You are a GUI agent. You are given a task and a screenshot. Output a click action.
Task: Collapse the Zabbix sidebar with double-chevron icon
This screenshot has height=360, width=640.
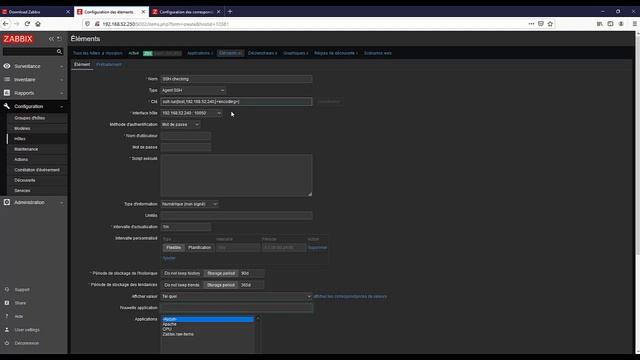coord(51,39)
